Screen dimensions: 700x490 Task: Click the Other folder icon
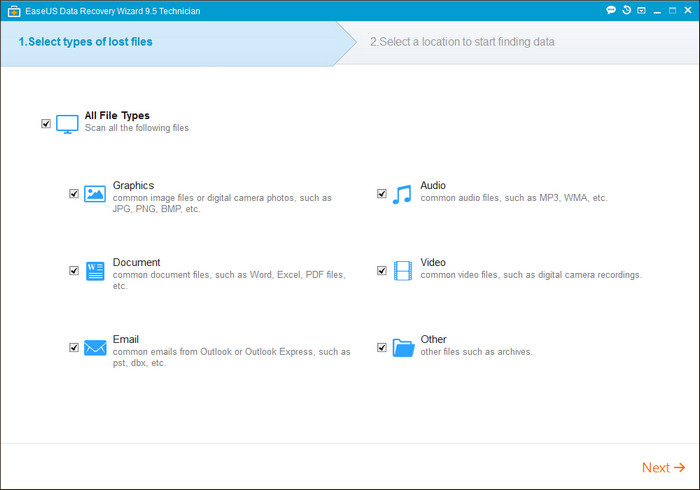point(402,348)
